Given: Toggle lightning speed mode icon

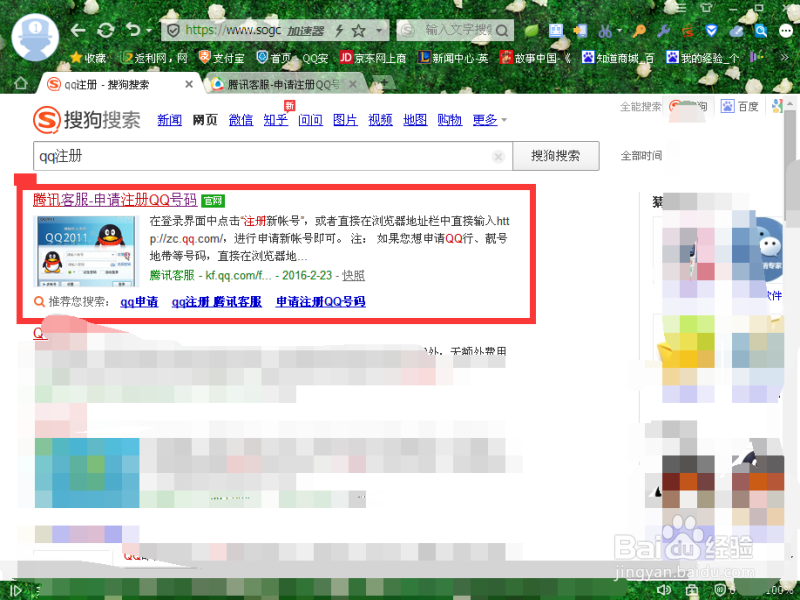Looking at the screenshot, I should pos(339,31).
